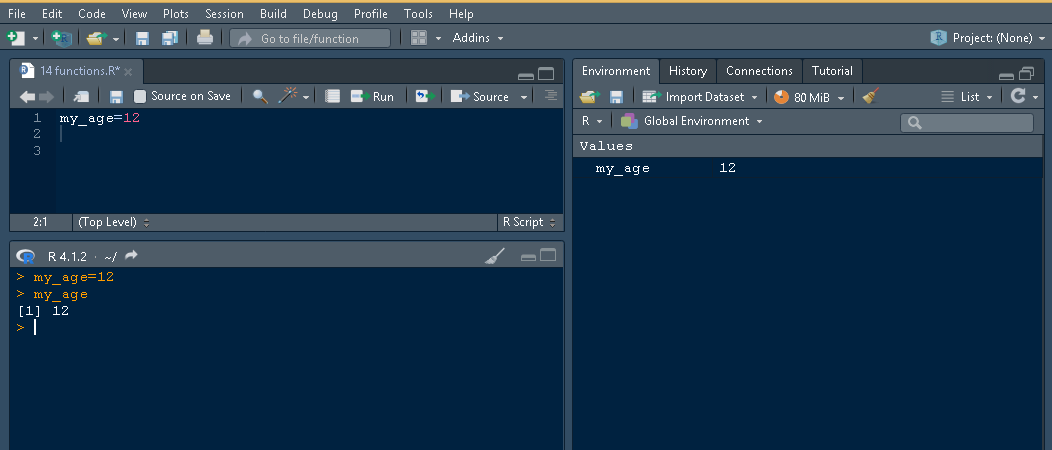Click the Find/Replace magnifier icon
The width and height of the screenshot is (1052, 450).
tap(260, 97)
